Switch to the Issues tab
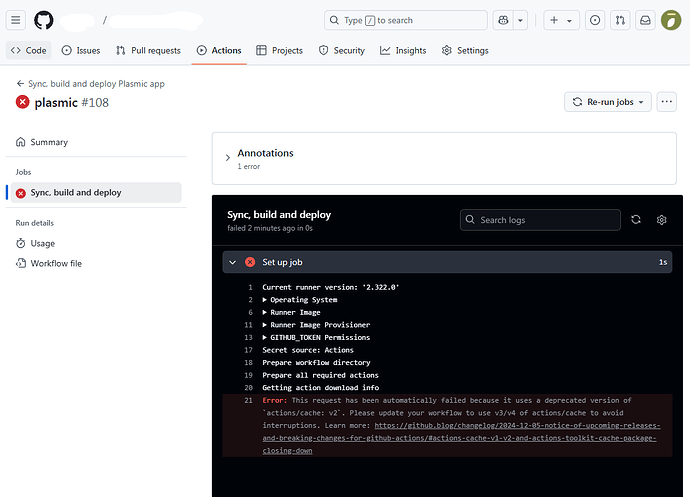Viewport: 690px width, 497px height. [81, 51]
